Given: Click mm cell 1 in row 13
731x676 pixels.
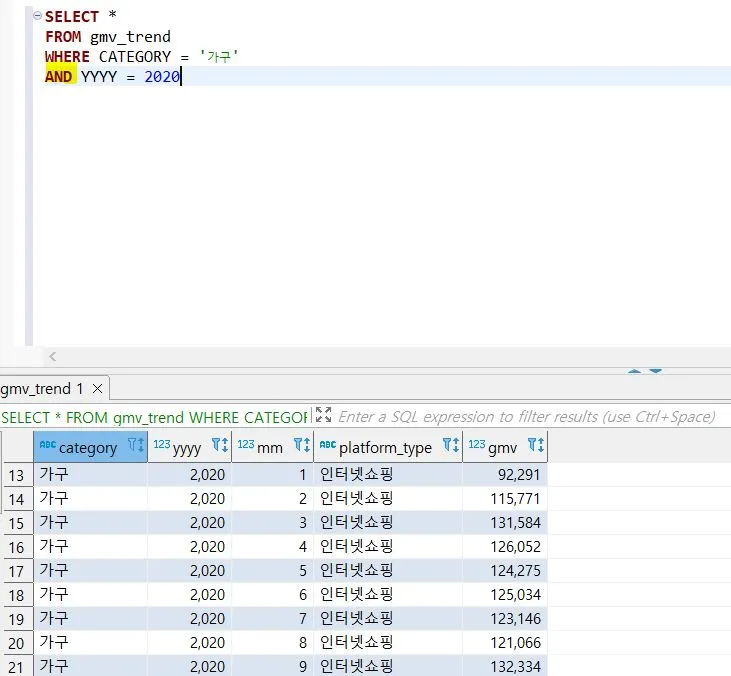Looking at the screenshot, I should pos(272,475).
